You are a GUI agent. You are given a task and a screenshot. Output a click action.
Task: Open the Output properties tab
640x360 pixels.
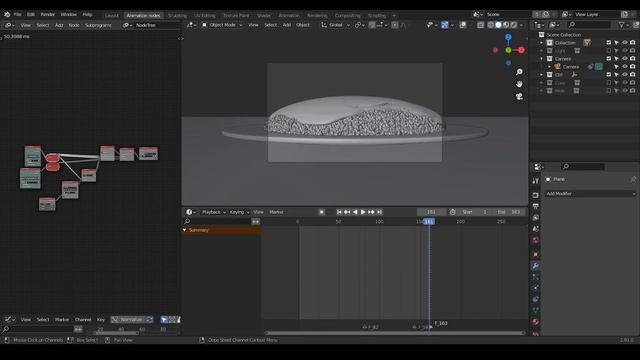(x=536, y=206)
